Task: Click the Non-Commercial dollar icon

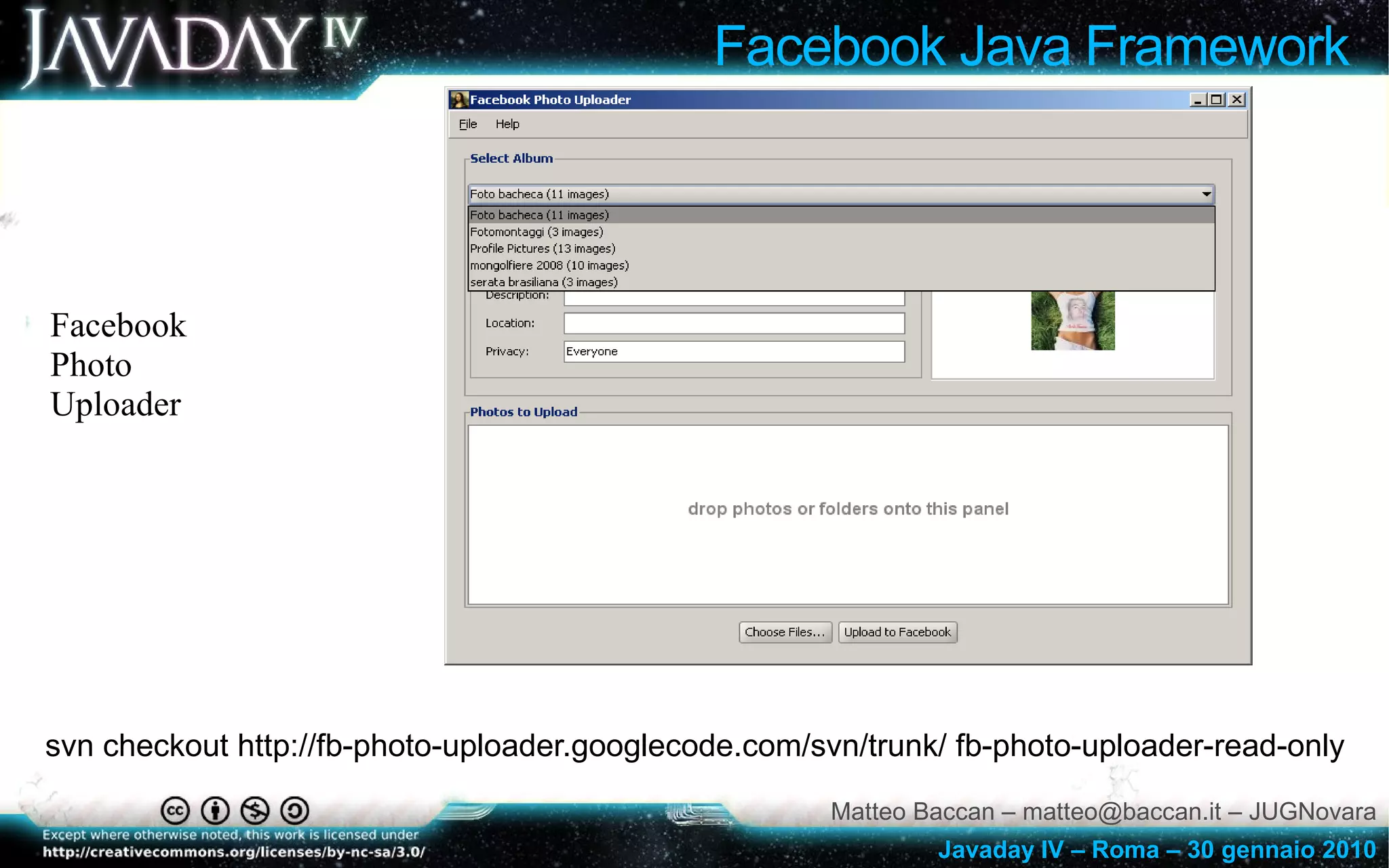Action: point(255,810)
